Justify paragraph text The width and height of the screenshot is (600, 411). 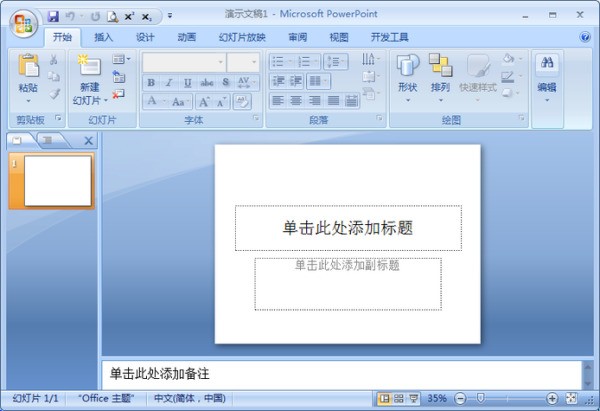click(333, 101)
